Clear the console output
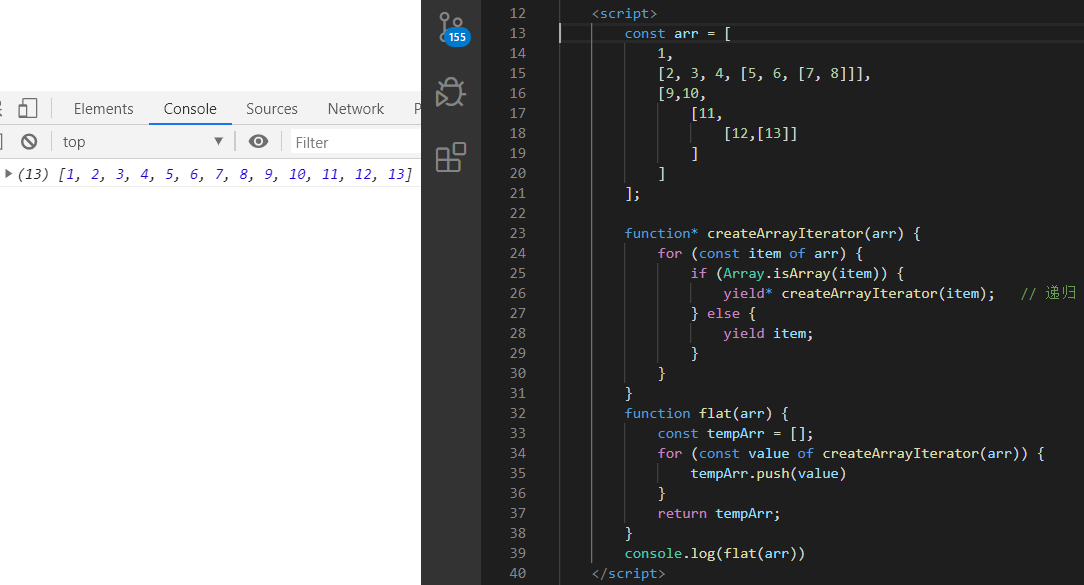1084x585 pixels. [29, 142]
